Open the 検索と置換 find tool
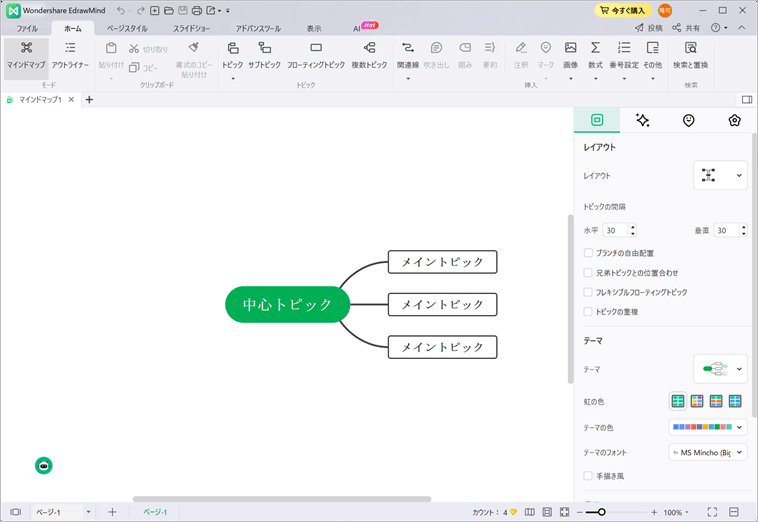 (x=691, y=48)
